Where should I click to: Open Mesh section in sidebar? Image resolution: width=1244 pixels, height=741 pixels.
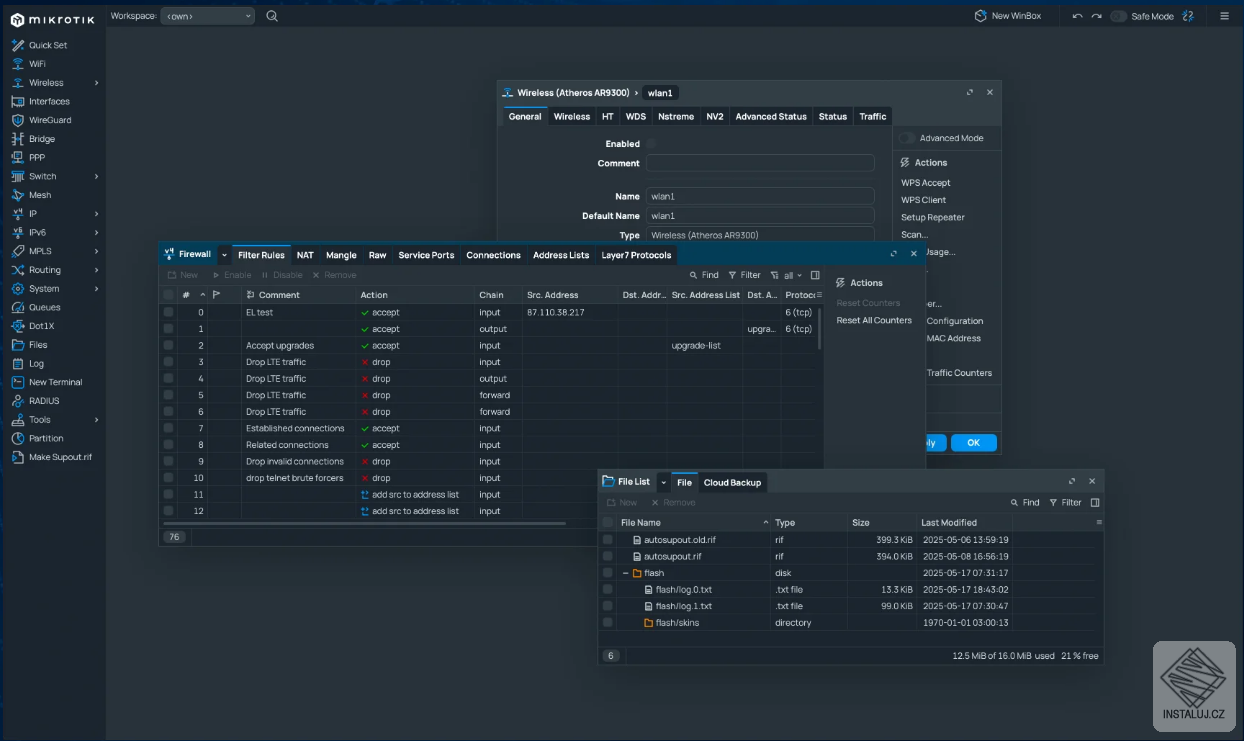(x=40, y=195)
